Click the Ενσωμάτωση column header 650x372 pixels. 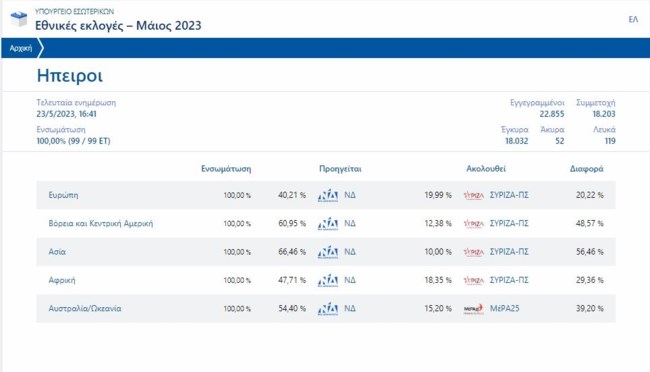[226, 169]
